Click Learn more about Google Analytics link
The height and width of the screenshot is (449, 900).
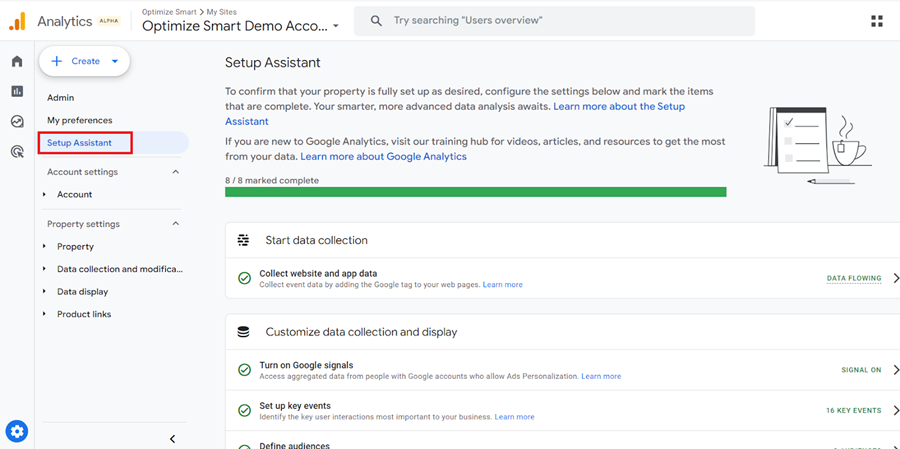click(383, 156)
